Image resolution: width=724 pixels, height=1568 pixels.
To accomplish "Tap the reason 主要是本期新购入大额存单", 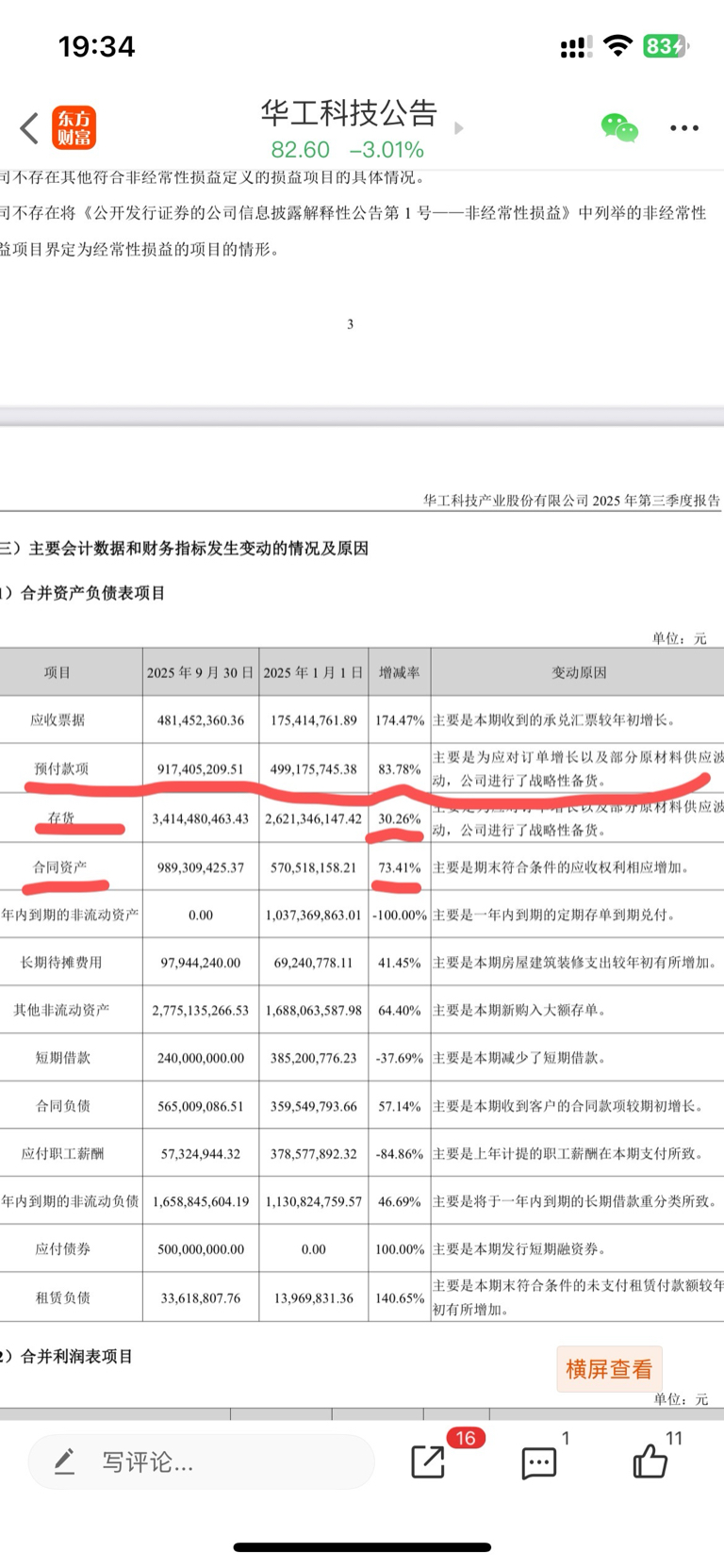I will tap(519, 1010).
